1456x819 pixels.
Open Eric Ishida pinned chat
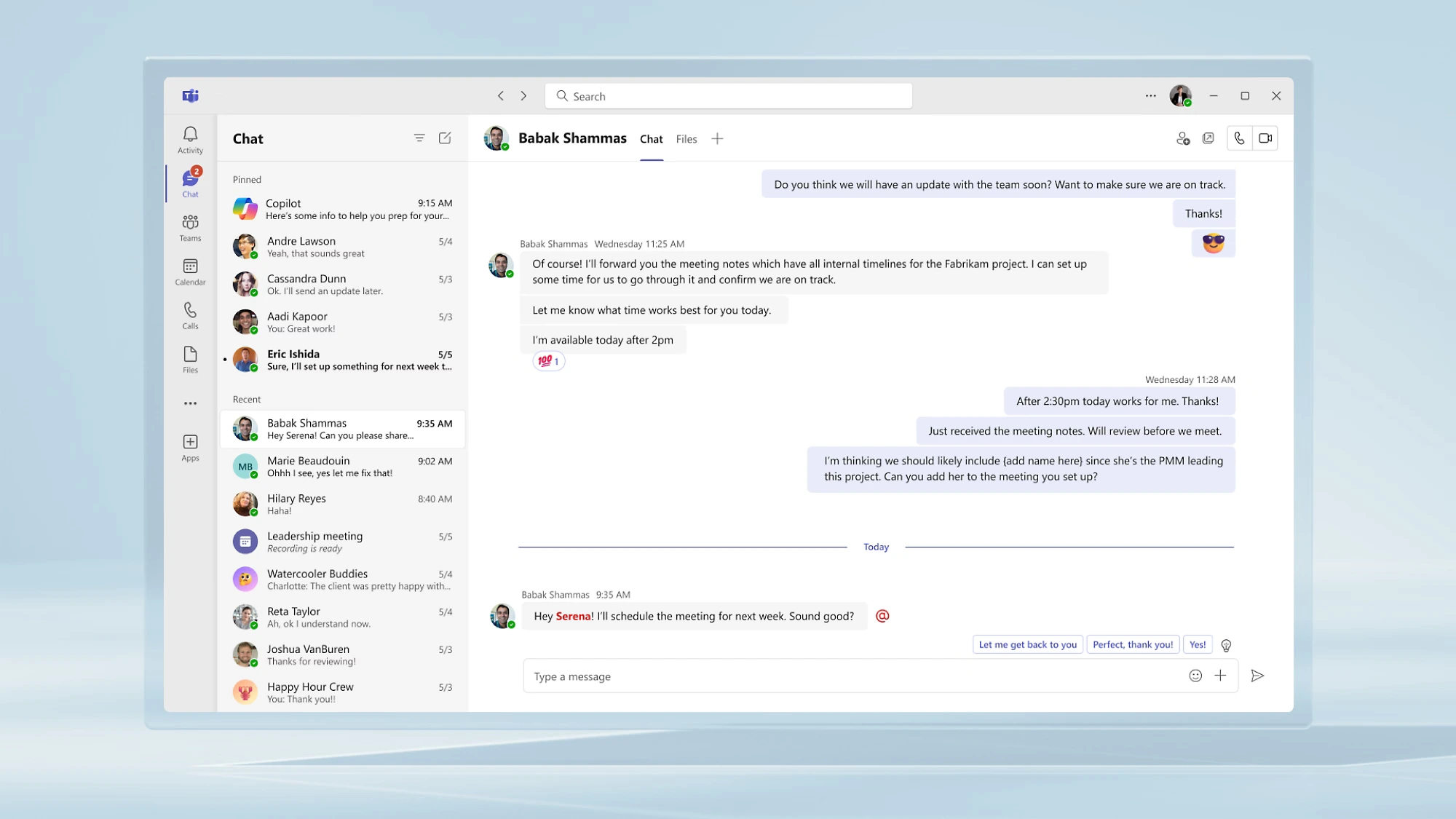click(x=343, y=360)
